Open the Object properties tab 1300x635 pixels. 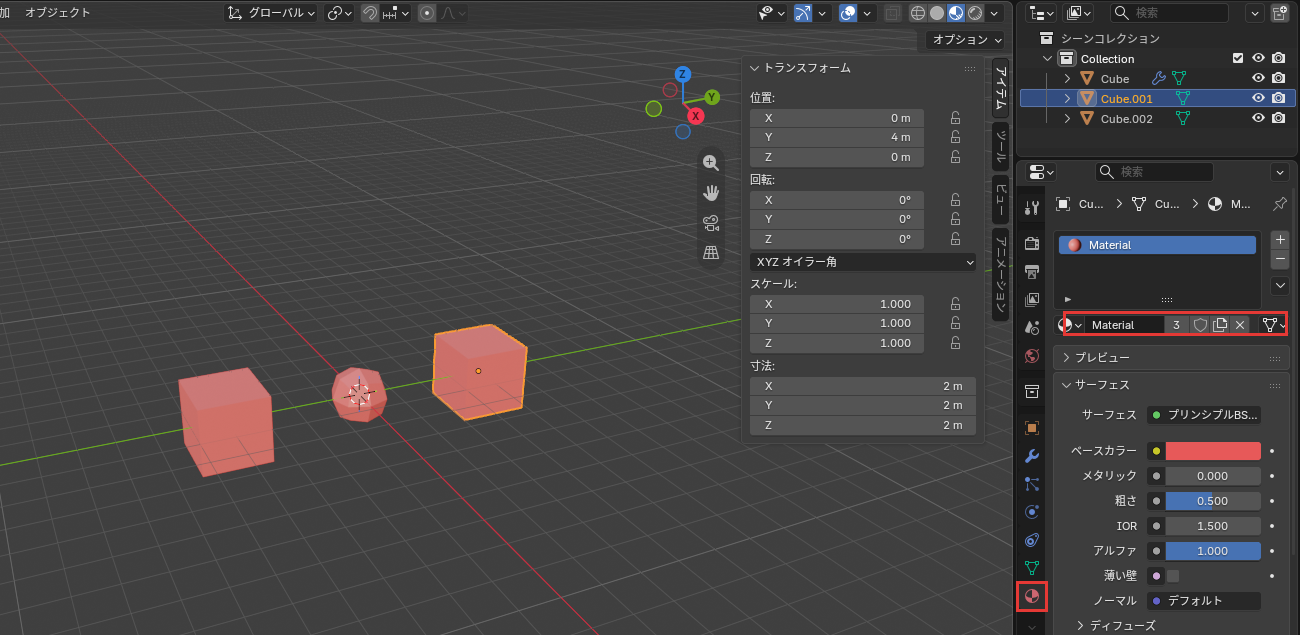pos(1032,428)
